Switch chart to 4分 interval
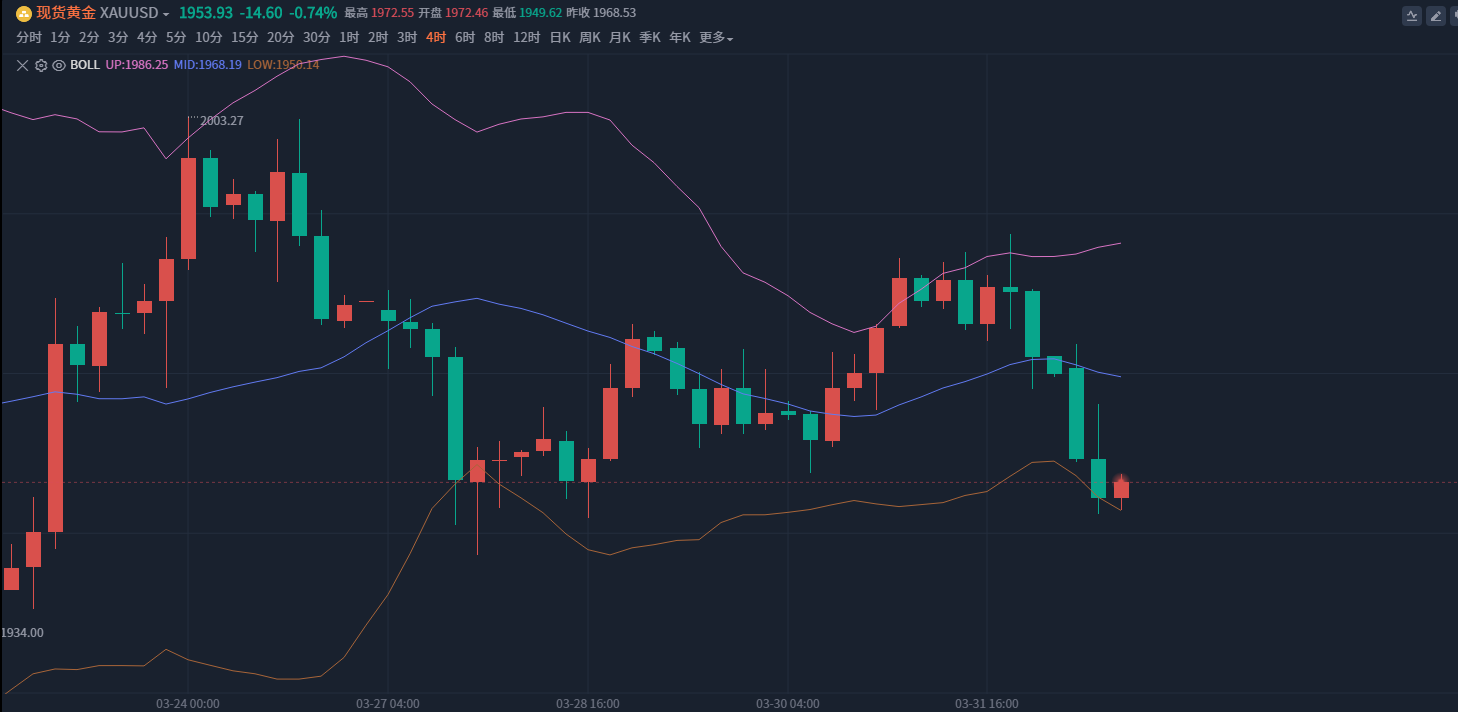1458x712 pixels. click(147, 38)
